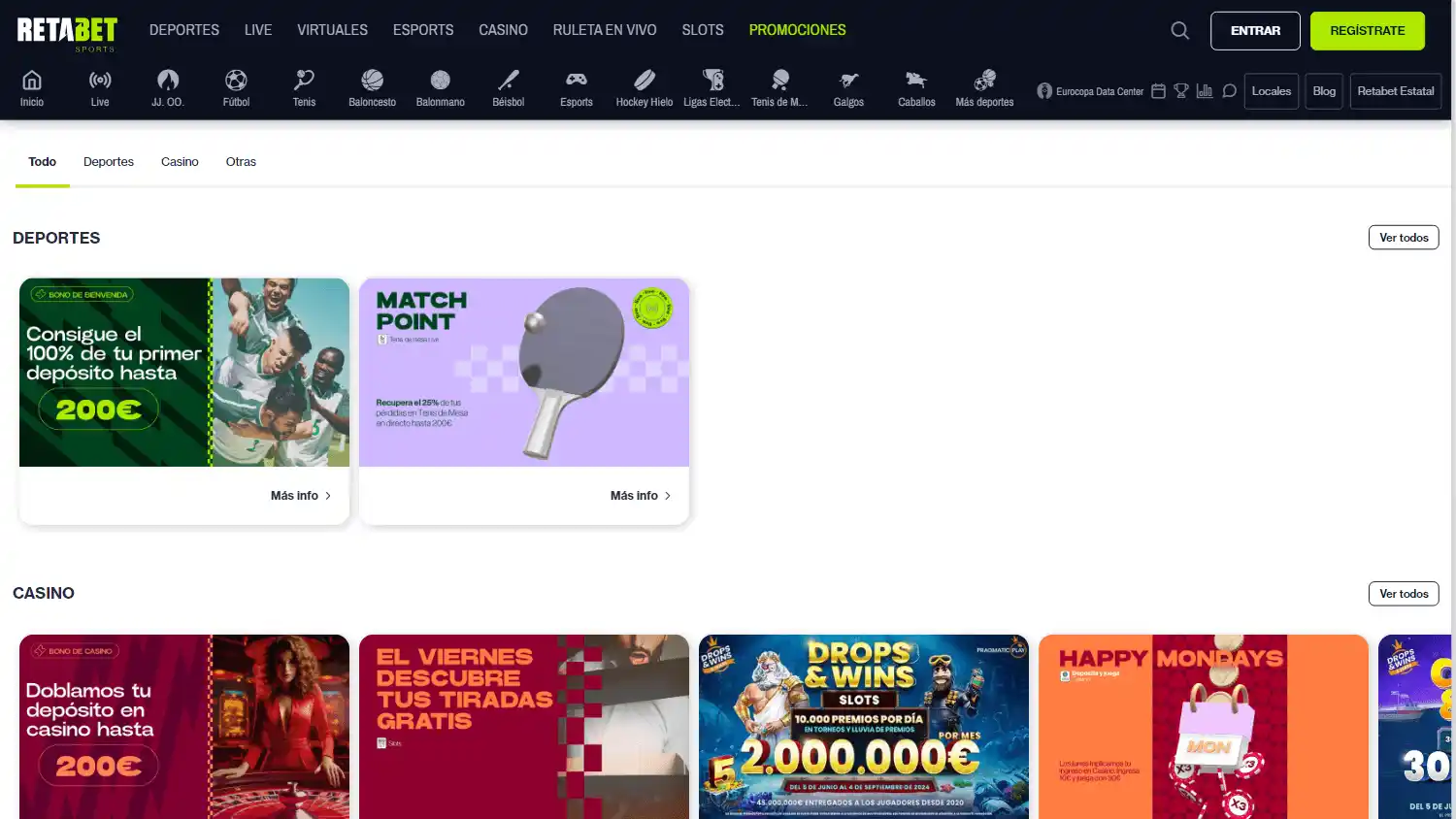The height and width of the screenshot is (819, 1456).
Task: Open the calendar icon in the sports bar
Action: (1158, 91)
